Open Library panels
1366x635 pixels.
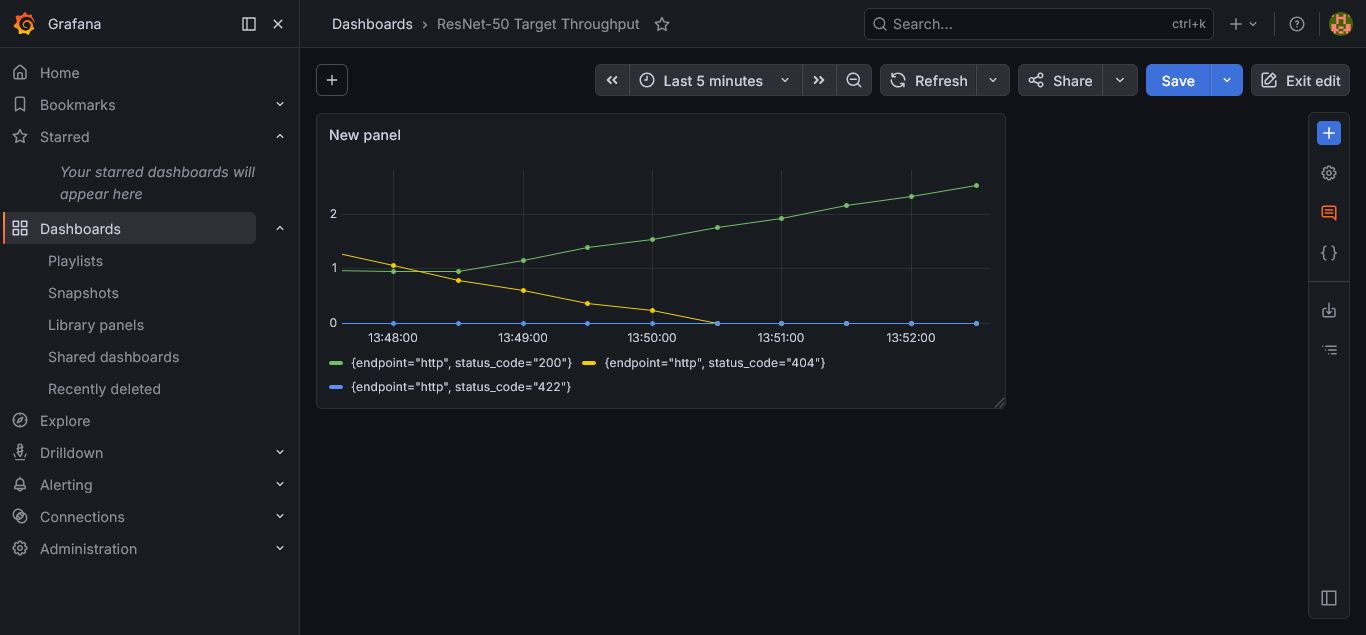click(96, 325)
